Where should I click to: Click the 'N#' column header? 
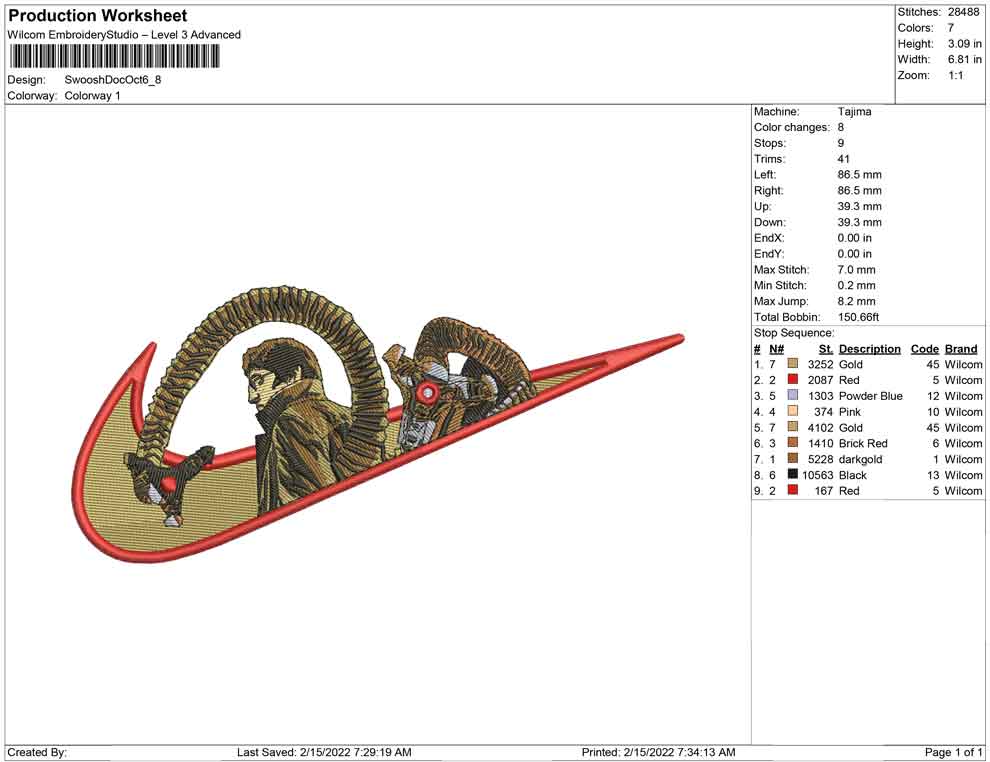click(x=776, y=349)
